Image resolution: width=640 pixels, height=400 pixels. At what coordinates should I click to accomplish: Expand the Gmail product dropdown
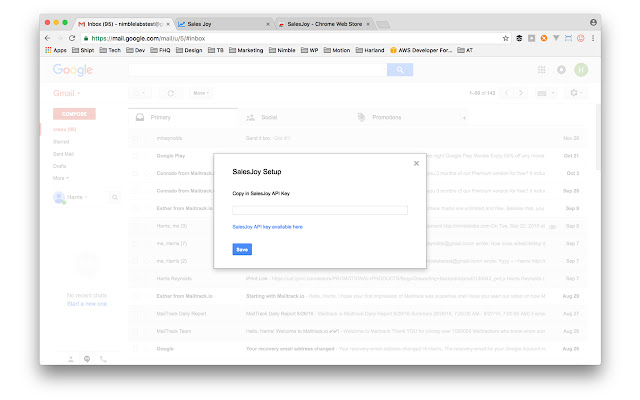point(67,93)
